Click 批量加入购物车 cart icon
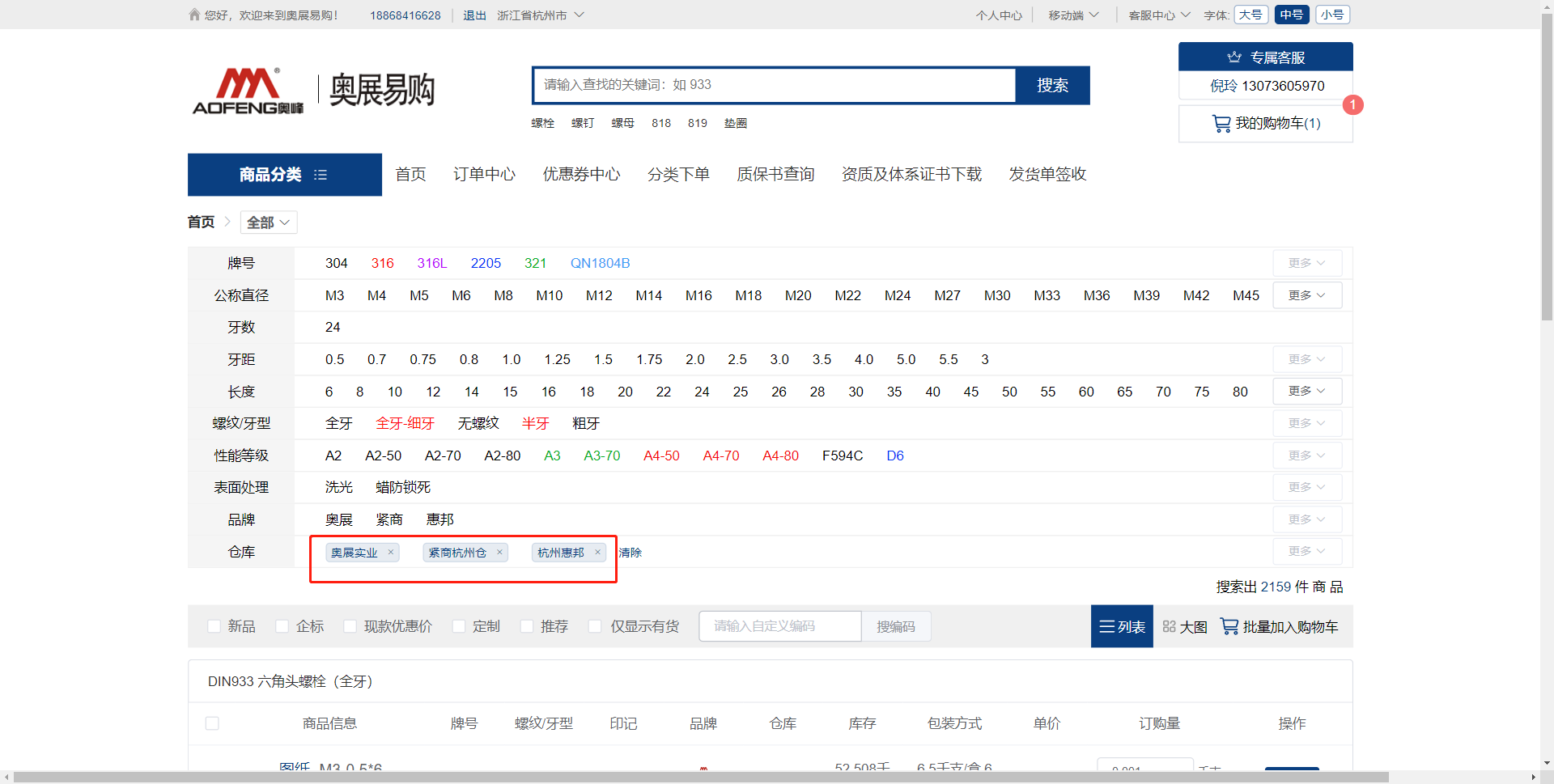Viewport: 1554px width, 784px height. point(1229,626)
